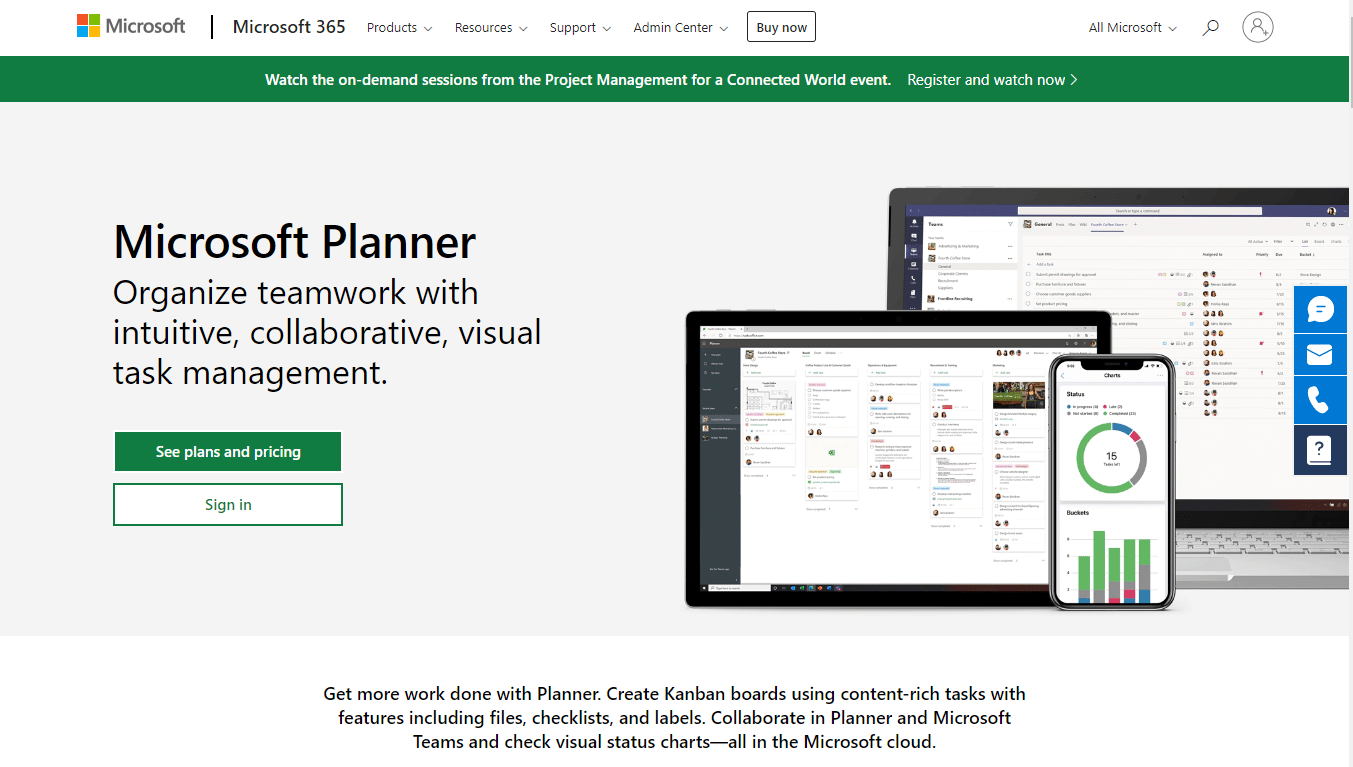Open the search by clicking the magnifier icon
Image resolution: width=1353 pixels, height=767 pixels.
1210,28
